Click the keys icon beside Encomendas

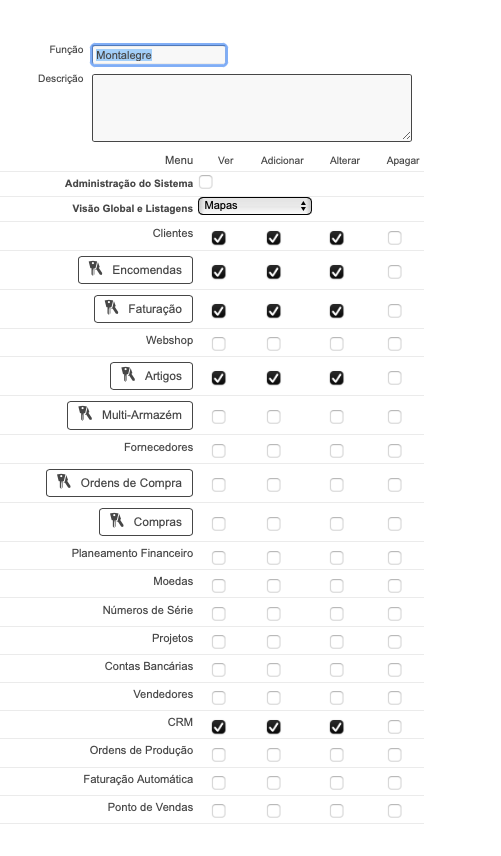pos(96,269)
